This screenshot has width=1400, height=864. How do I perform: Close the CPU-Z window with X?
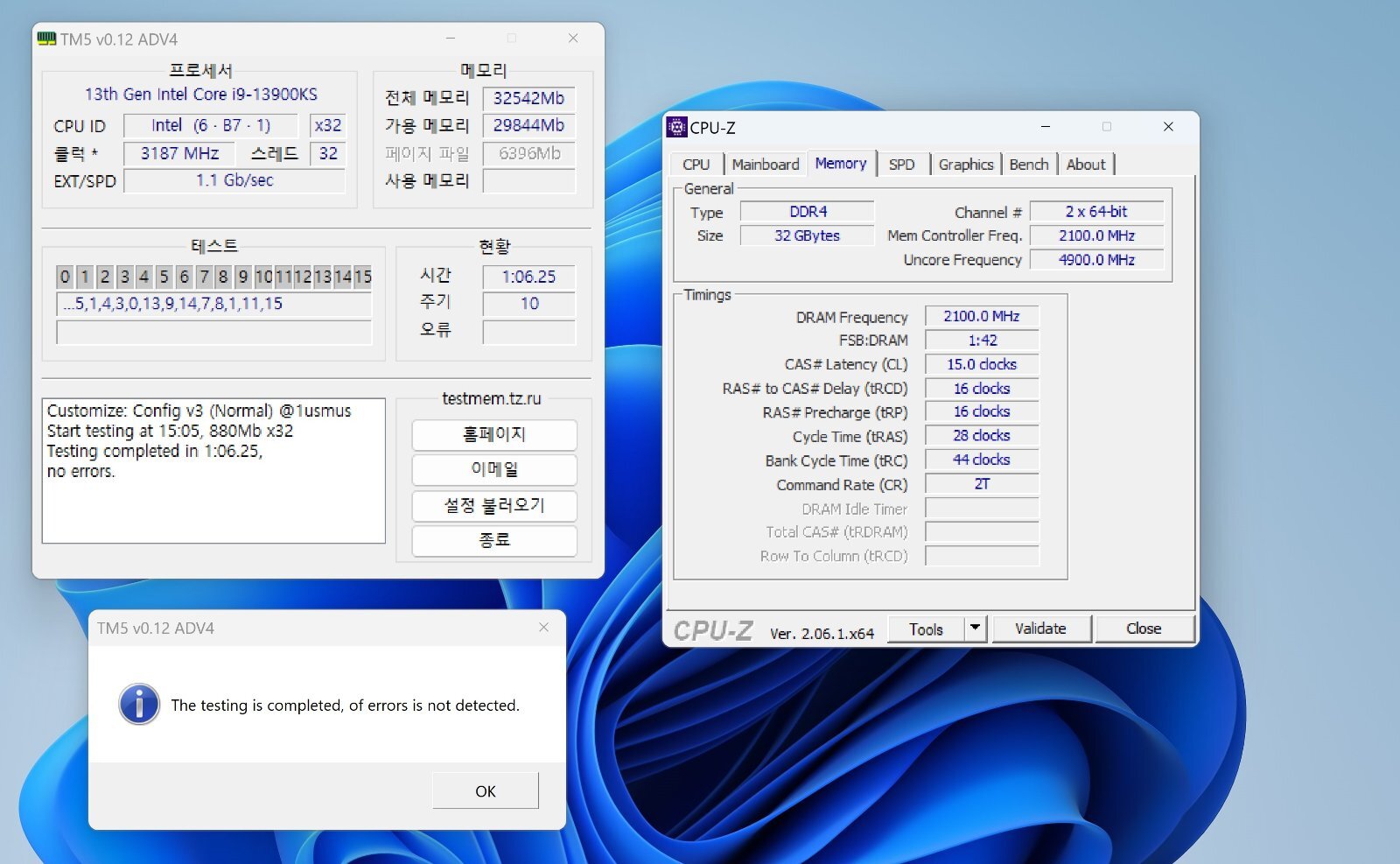click(x=1168, y=127)
